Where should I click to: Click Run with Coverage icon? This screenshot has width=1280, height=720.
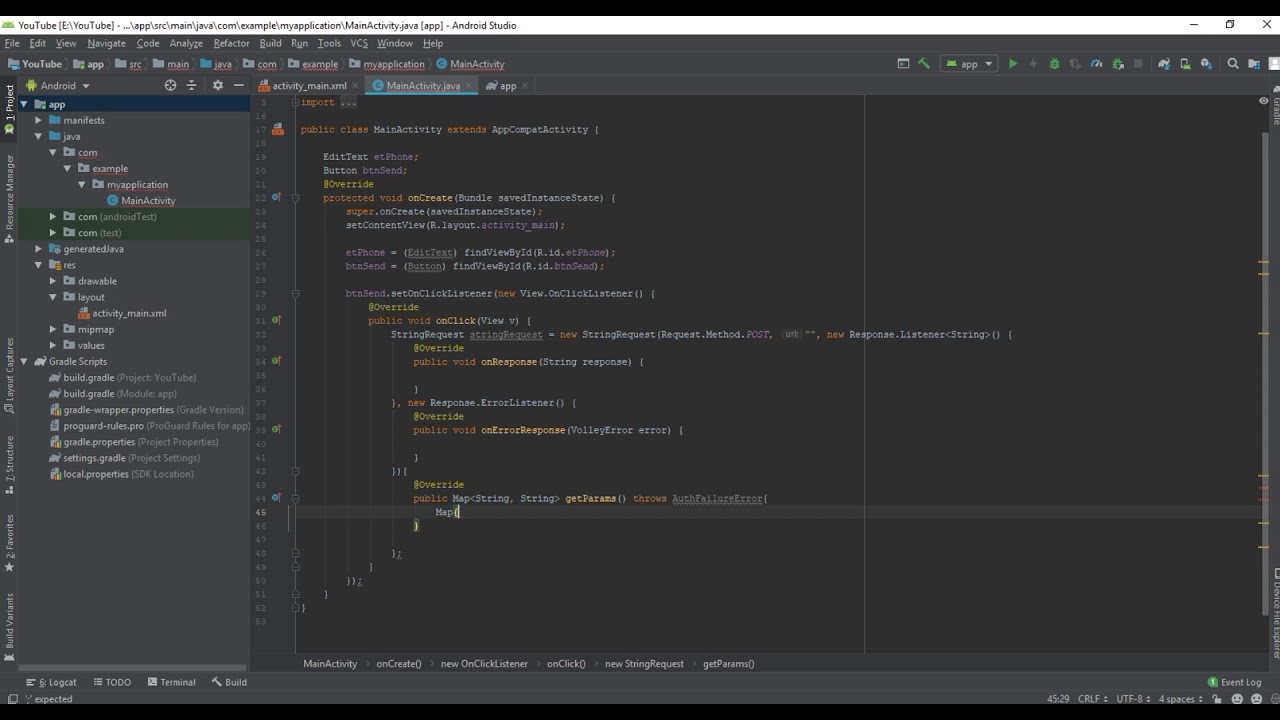tap(1075, 64)
